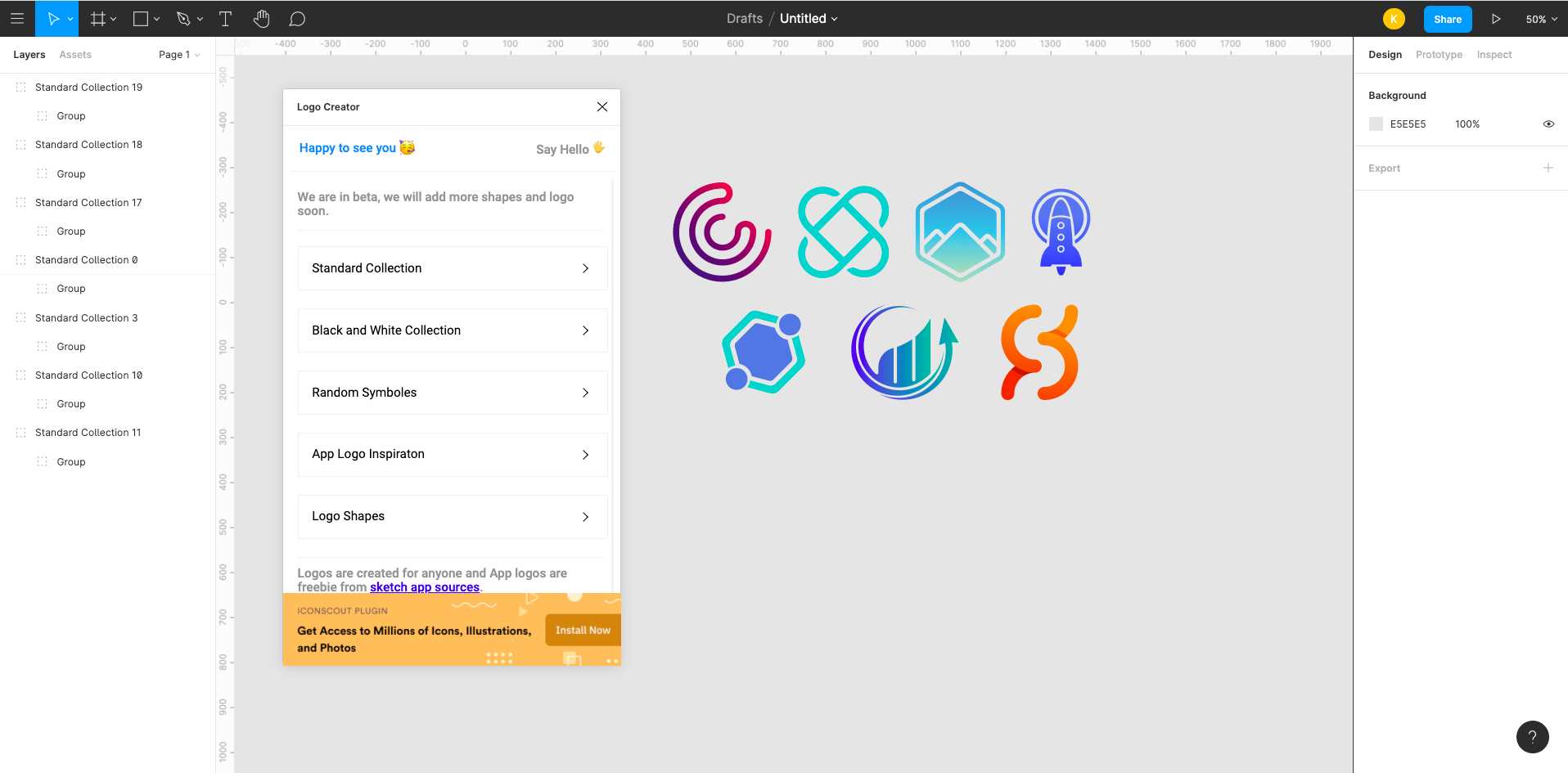Select the Frame tool
Image resolution: width=1568 pixels, height=773 pixels.
[x=97, y=18]
